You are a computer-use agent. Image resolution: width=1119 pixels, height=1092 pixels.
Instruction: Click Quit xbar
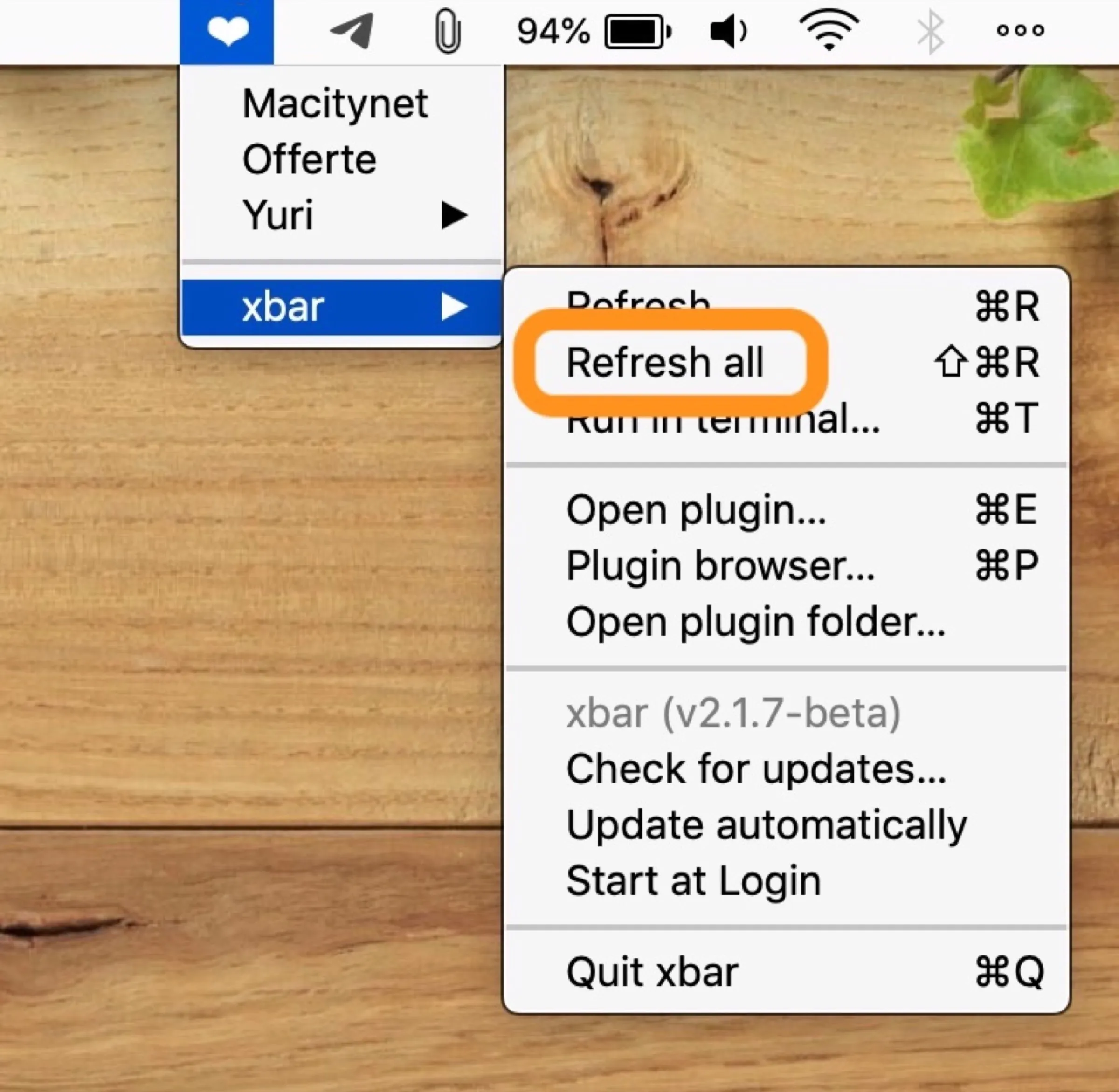(652, 969)
